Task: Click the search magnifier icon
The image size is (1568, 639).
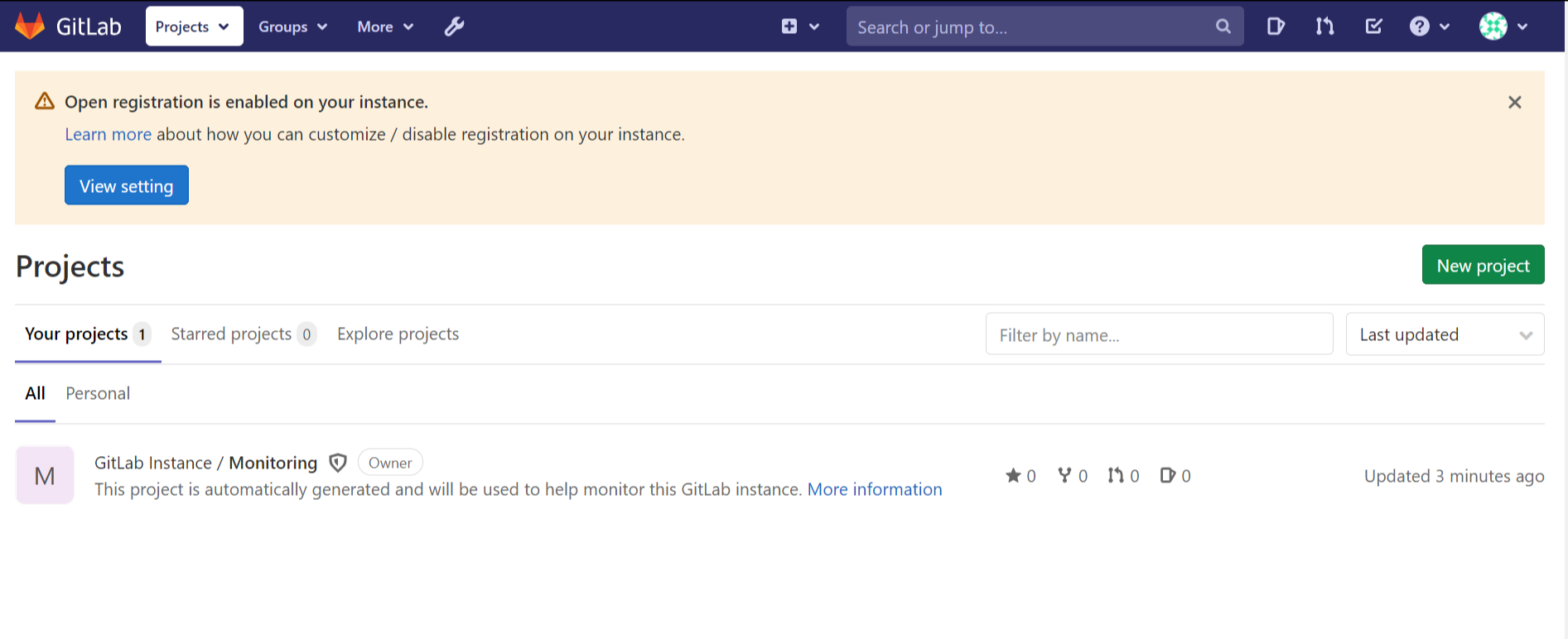Action: point(1223,26)
